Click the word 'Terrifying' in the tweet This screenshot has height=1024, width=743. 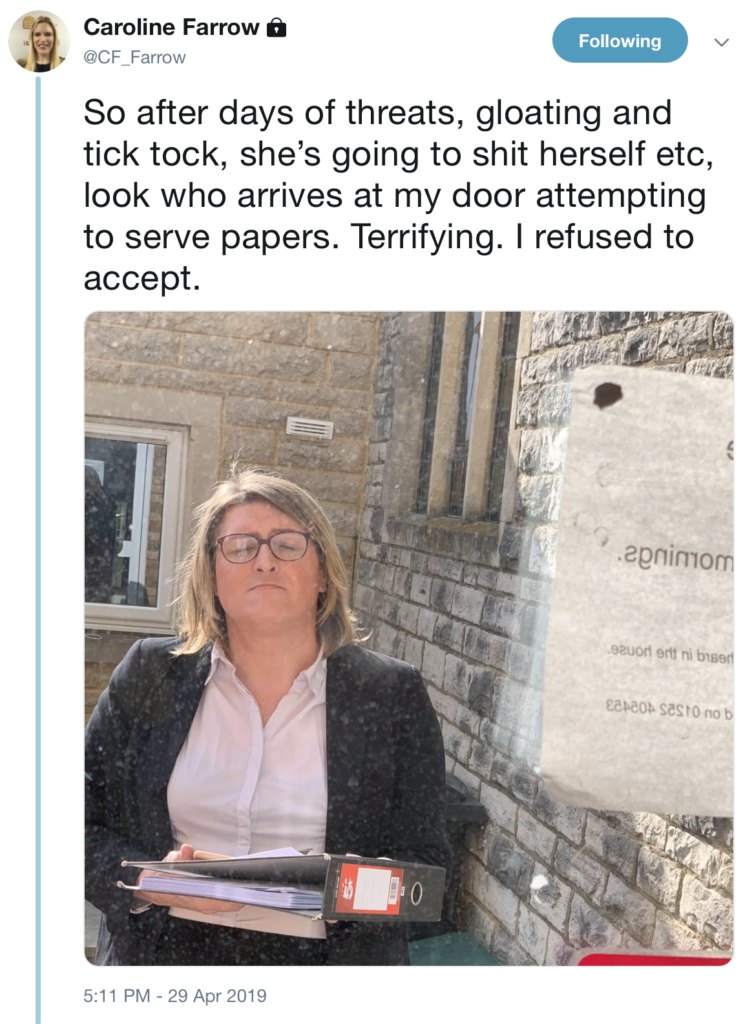(424, 237)
